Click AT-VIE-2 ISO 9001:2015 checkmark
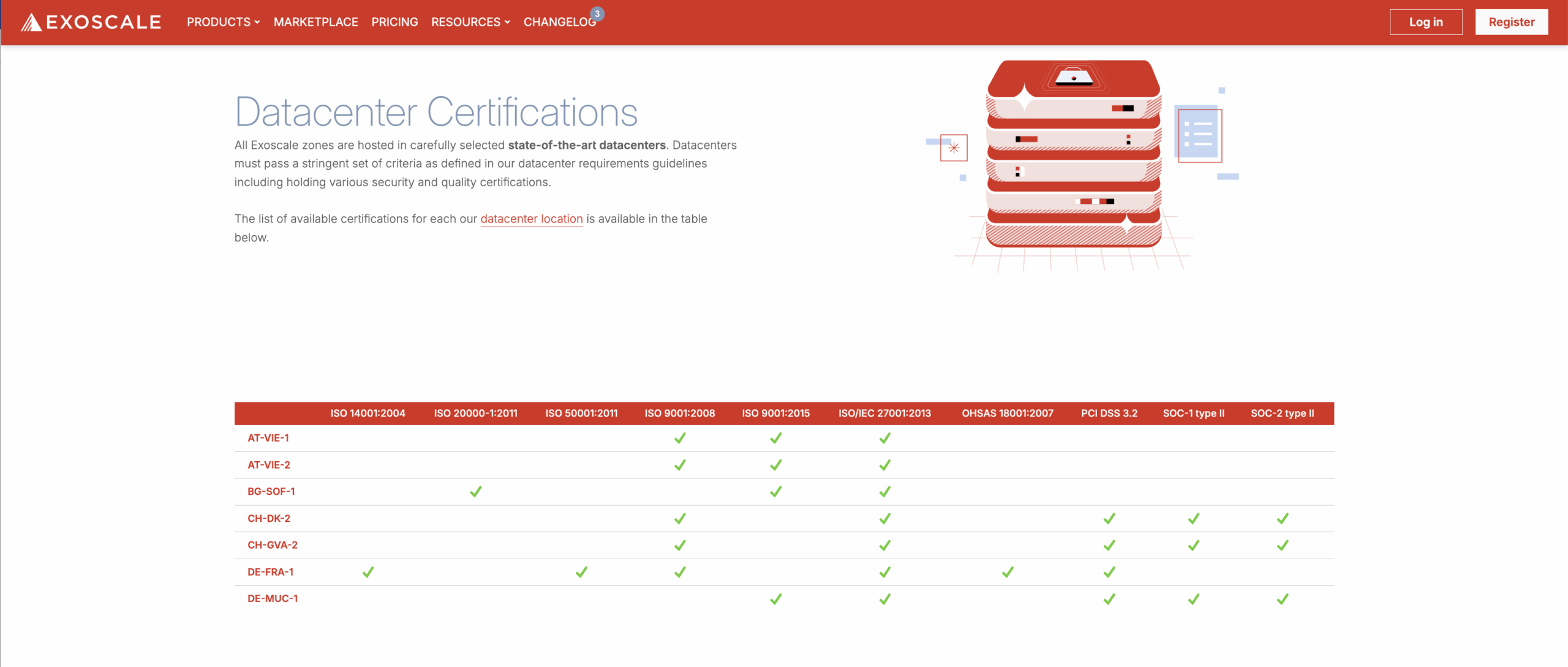Image resolution: width=1568 pixels, height=667 pixels. point(776,465)
